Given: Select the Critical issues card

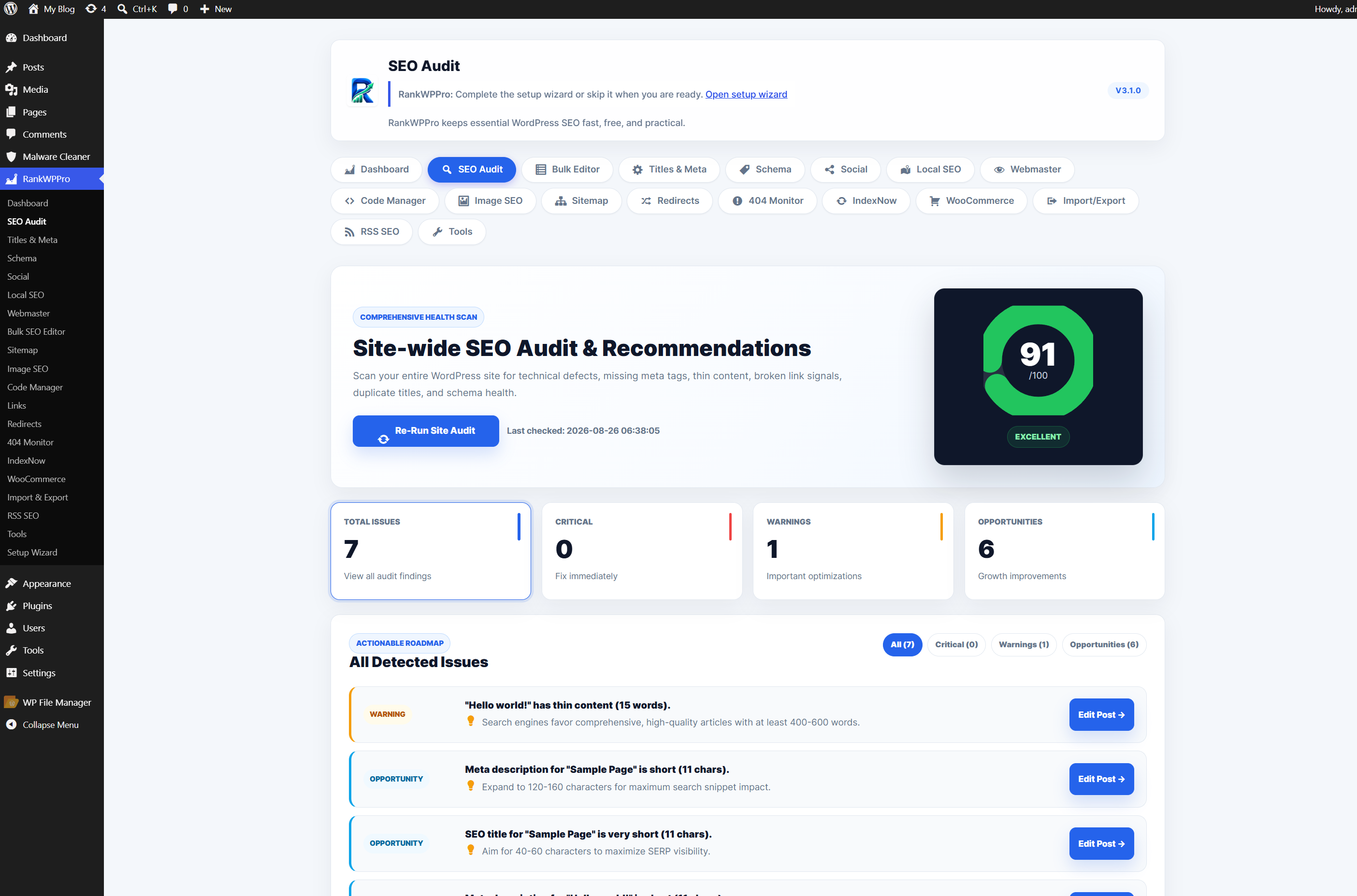Looking at the screenshot, I should click(x=642, y=551).
